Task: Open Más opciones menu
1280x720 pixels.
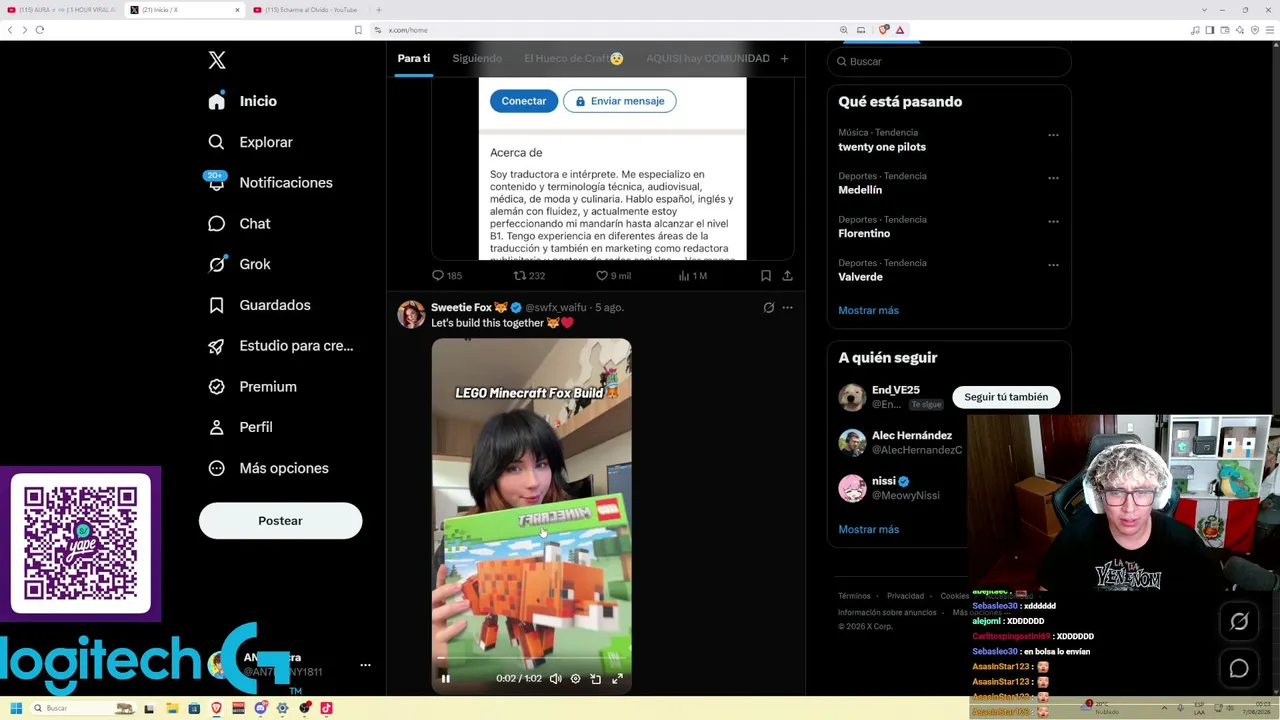Action: (x=268, y=468)
